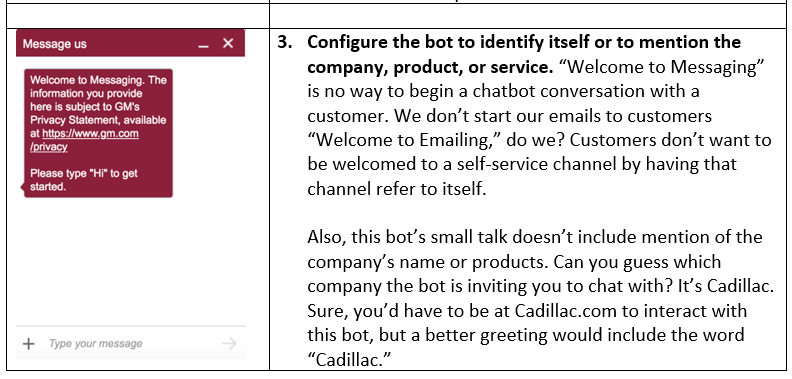The height and width of the screenshot is (379, 792).
Task: Click the paragraph starting 'Also, this bot's'
Action: point(540,298)
